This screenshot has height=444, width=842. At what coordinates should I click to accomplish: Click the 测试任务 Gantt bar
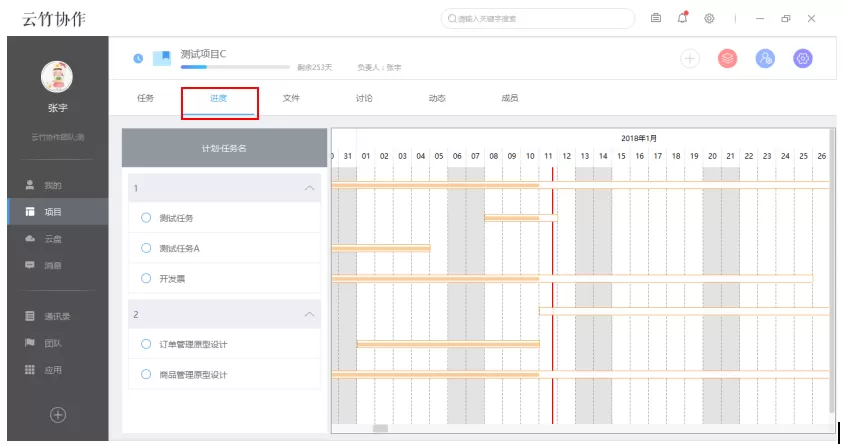521,217
